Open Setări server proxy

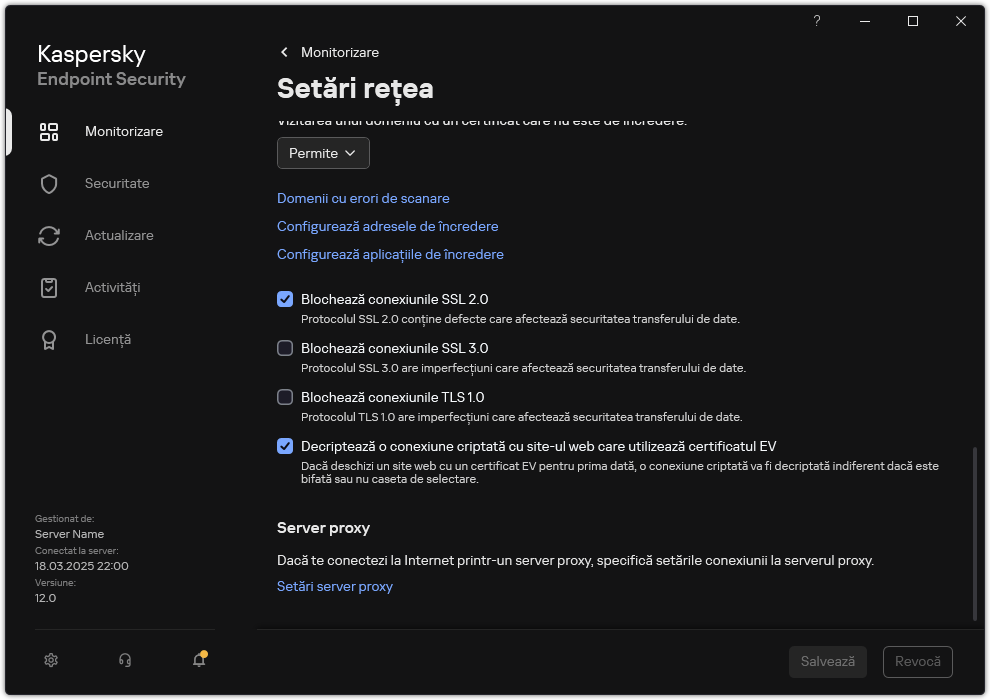point(335,586)
